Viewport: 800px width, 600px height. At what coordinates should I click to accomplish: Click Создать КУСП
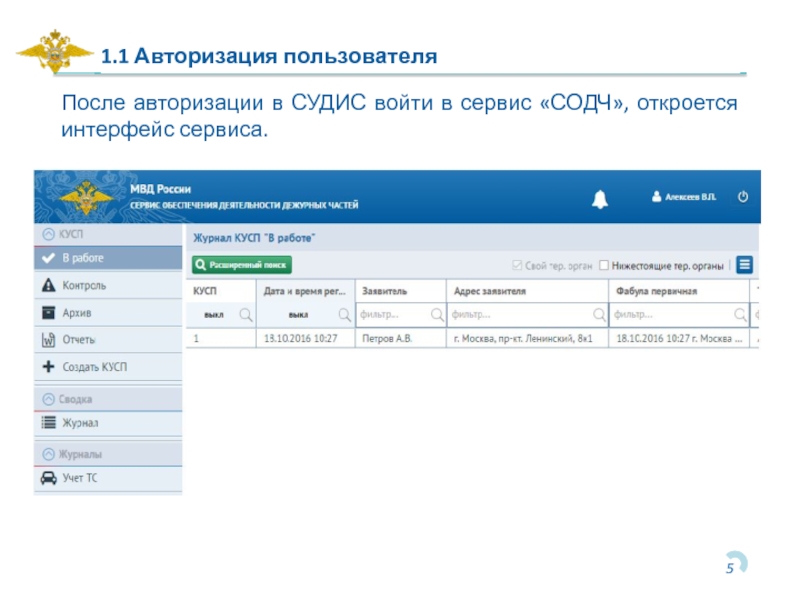point(108,367)
